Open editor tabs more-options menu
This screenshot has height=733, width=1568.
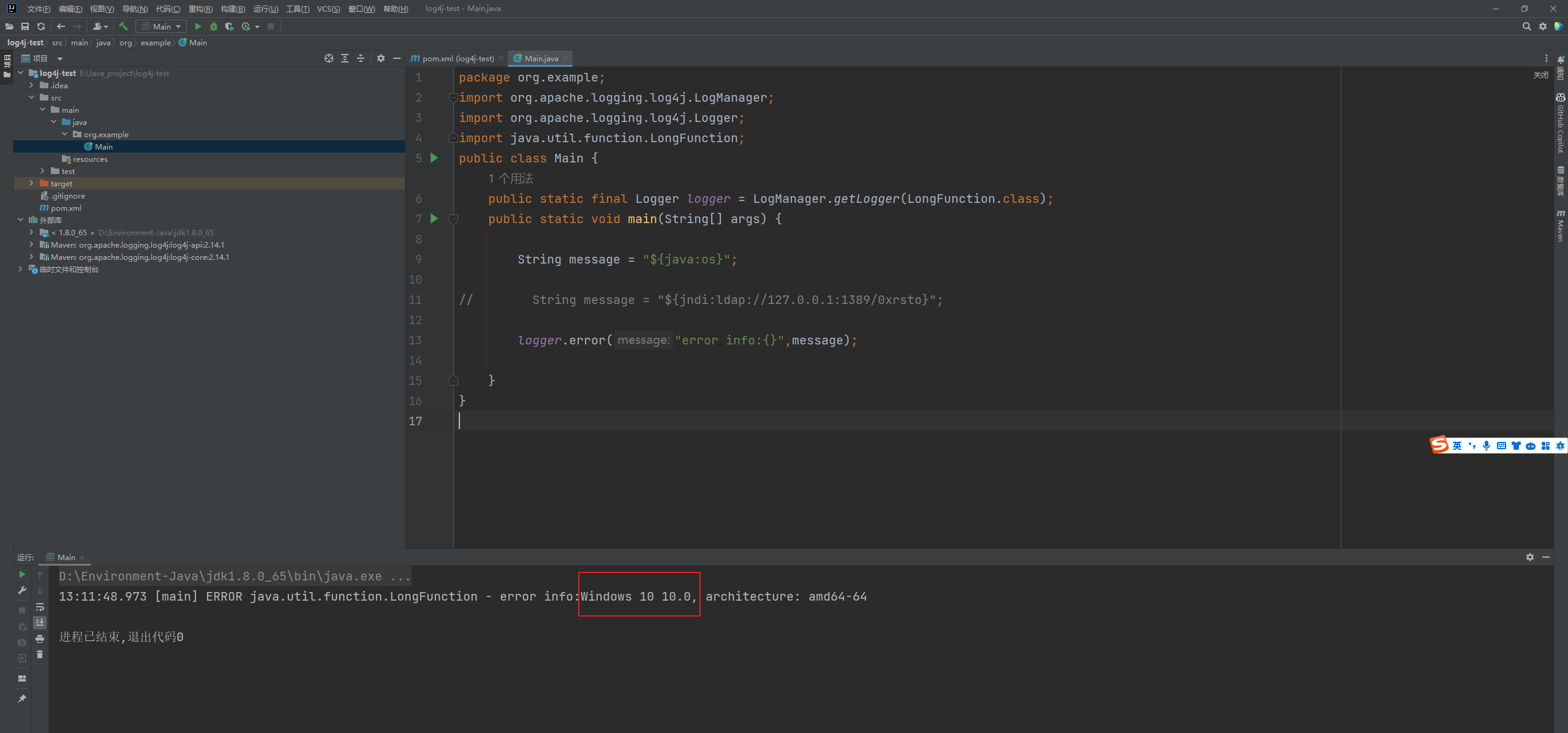pos(1547,58)
